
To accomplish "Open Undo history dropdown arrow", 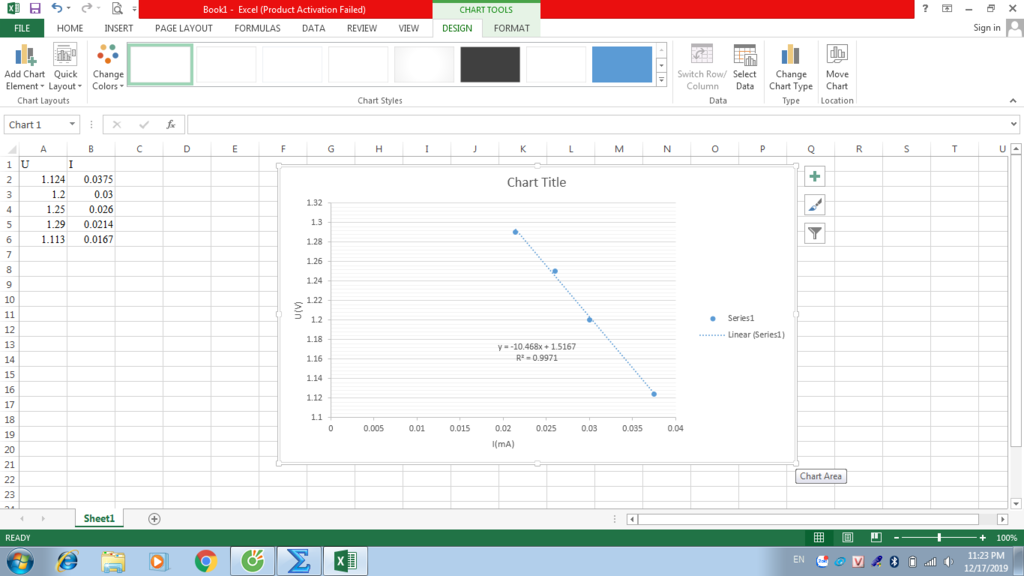I will click(x=69, y=8).
